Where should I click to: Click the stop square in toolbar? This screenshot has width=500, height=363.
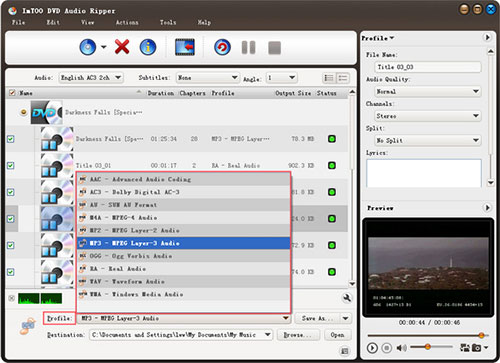[x=274, y=48]
